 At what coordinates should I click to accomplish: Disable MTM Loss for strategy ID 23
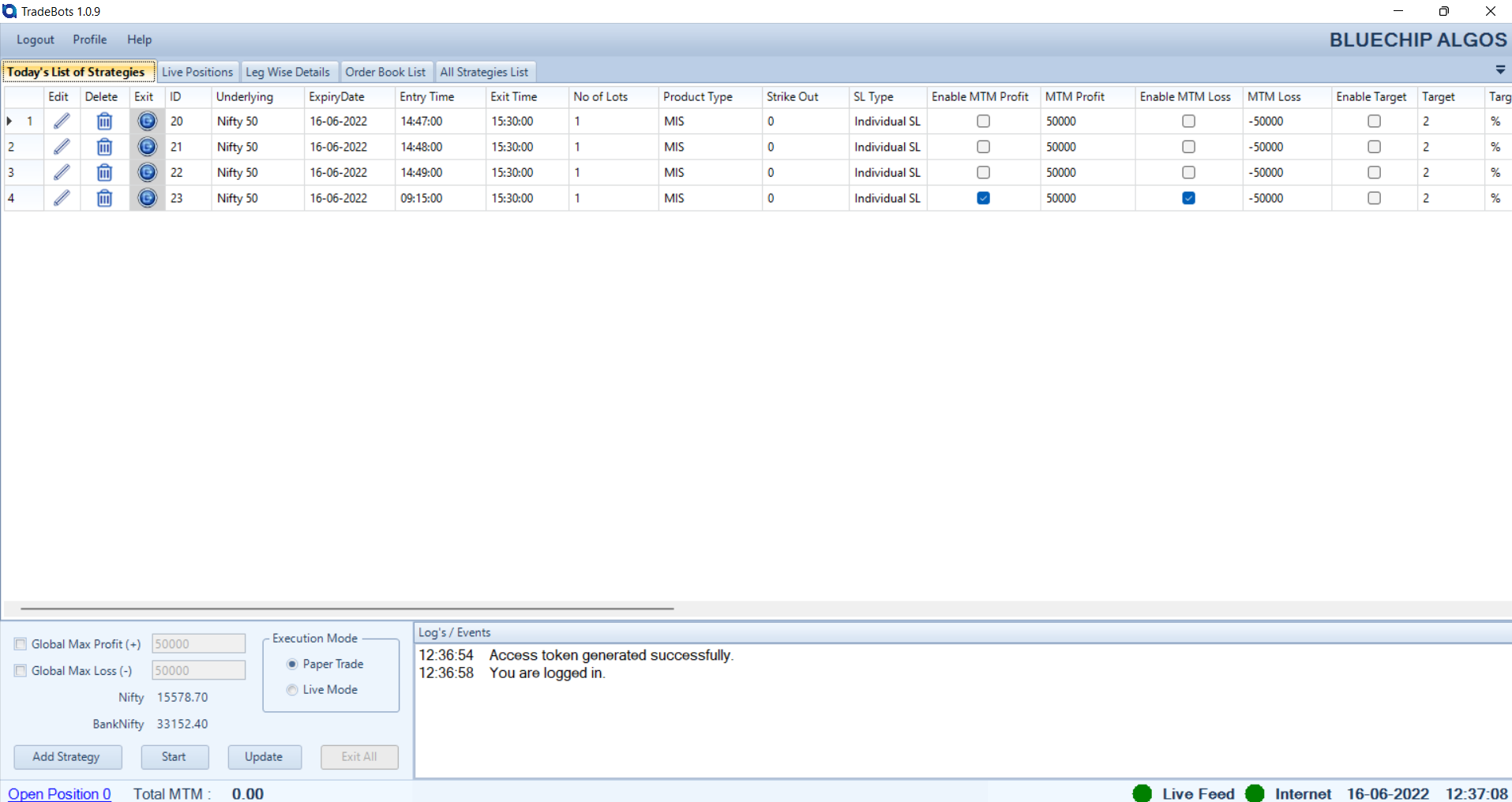point(1188,198)
